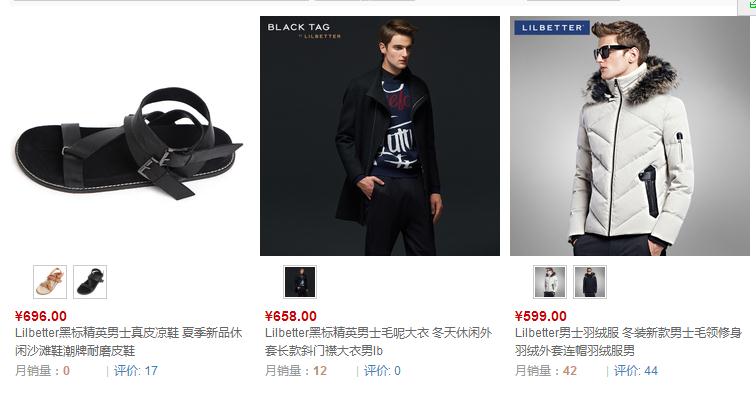Click the BLACK TAG logo on coat image

(304, 29)
